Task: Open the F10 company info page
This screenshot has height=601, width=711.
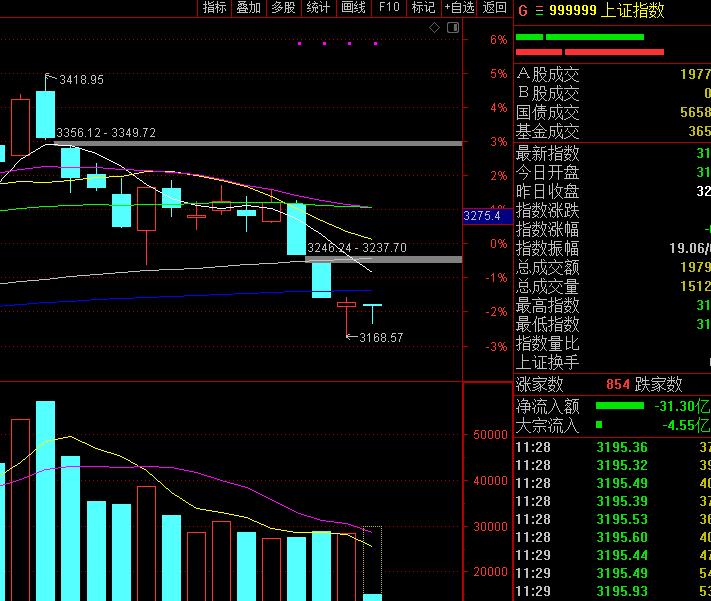Action: pos(388,8)
